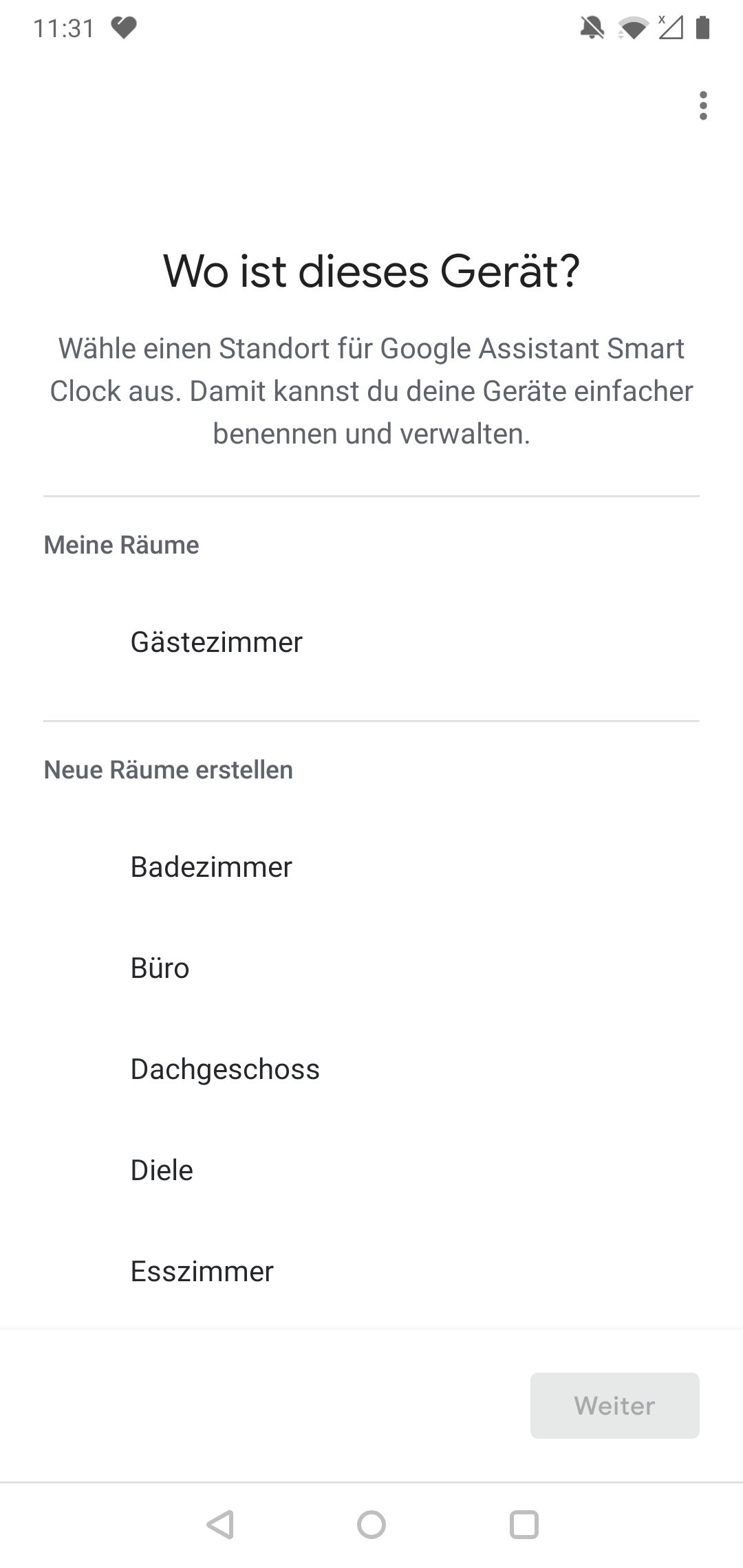This screenshot has width=743, height=1568.
Task: Tap the mobile signal status icon
Action: point(670,28)
